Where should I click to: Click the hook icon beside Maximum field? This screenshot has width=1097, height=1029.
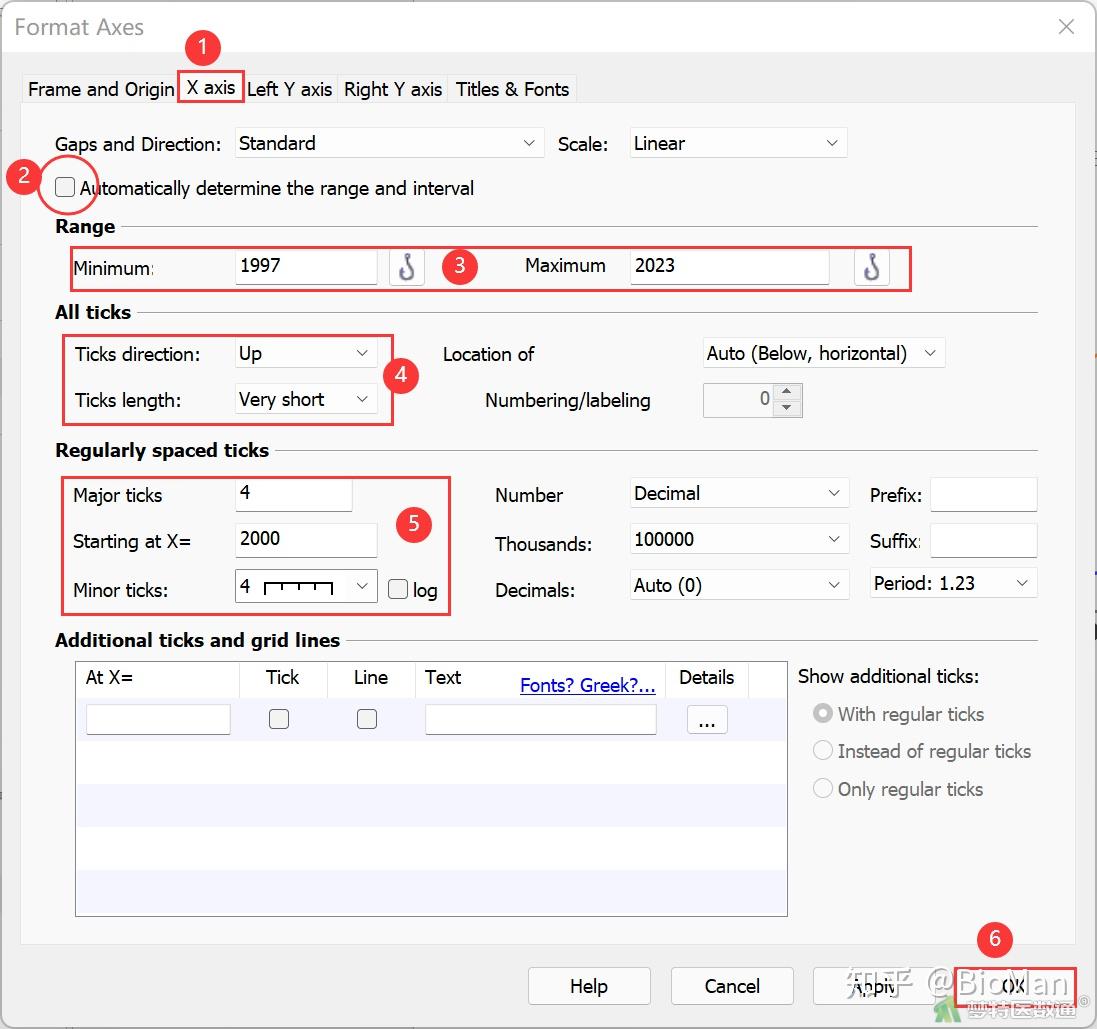click(872, 268)
